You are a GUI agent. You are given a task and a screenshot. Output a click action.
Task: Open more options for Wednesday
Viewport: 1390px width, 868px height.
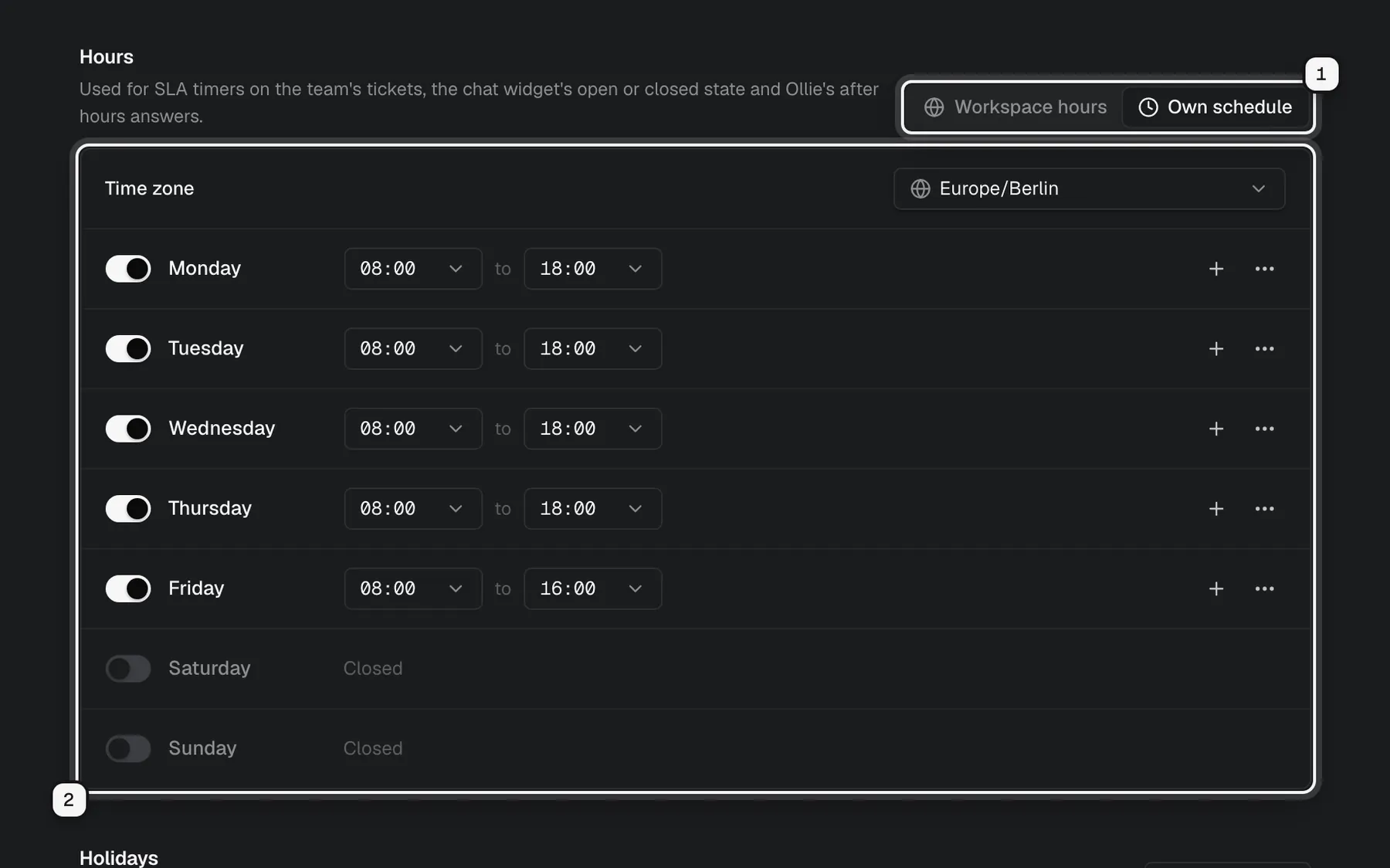(1265, 429)
